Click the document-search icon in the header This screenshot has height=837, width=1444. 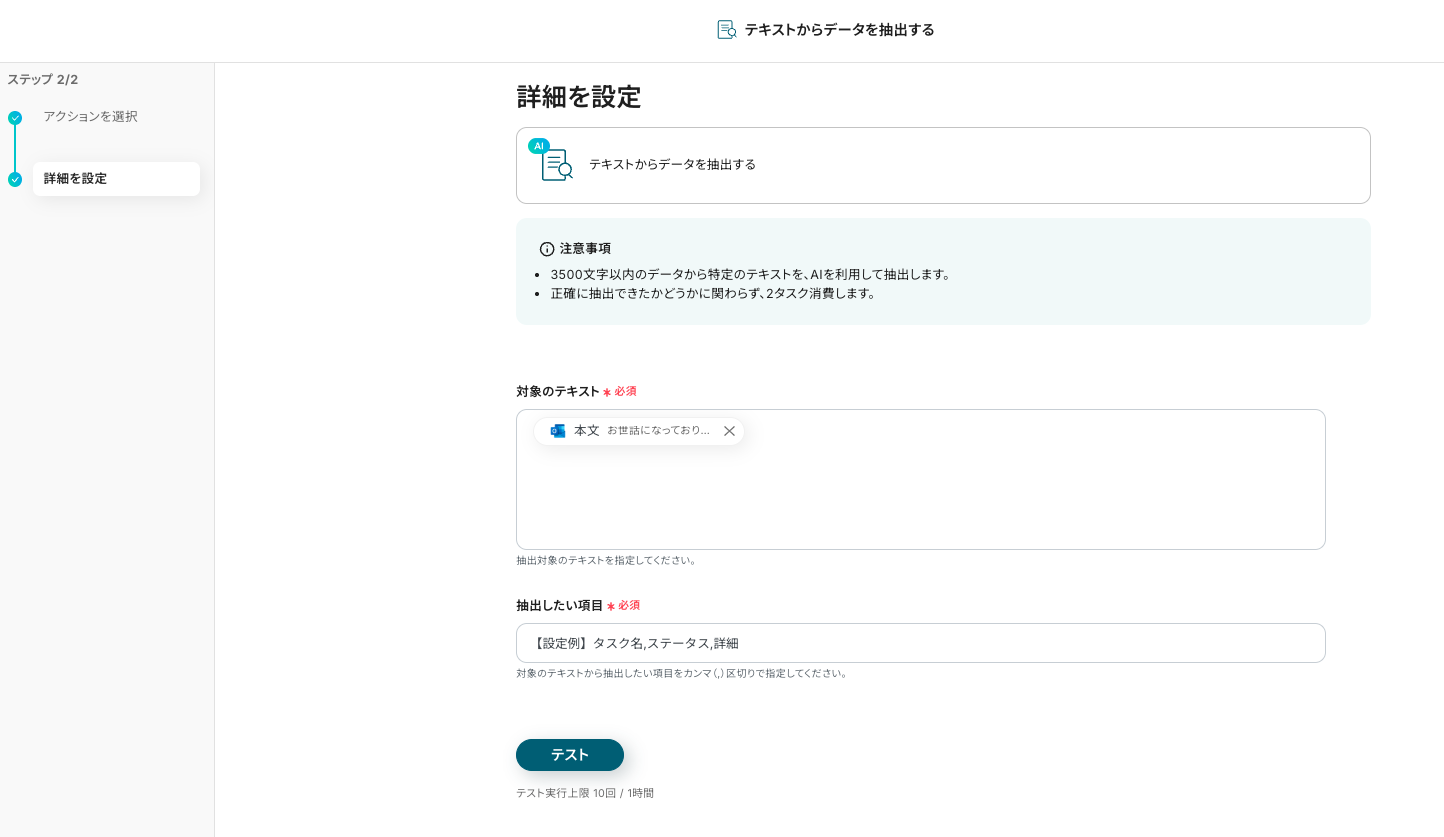click(727, 30)
